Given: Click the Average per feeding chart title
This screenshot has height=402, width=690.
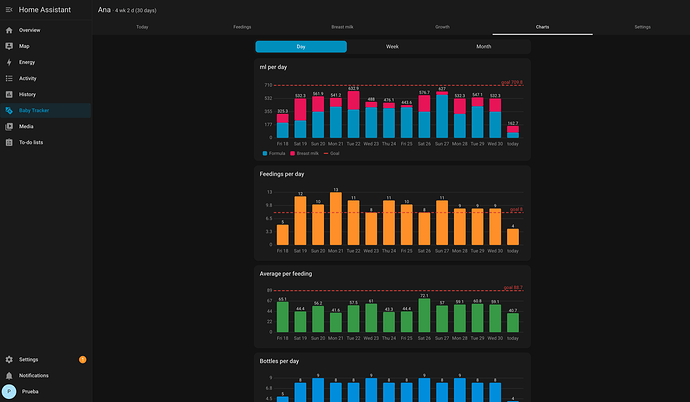Looking at the screenshot, I should [286, 274].
